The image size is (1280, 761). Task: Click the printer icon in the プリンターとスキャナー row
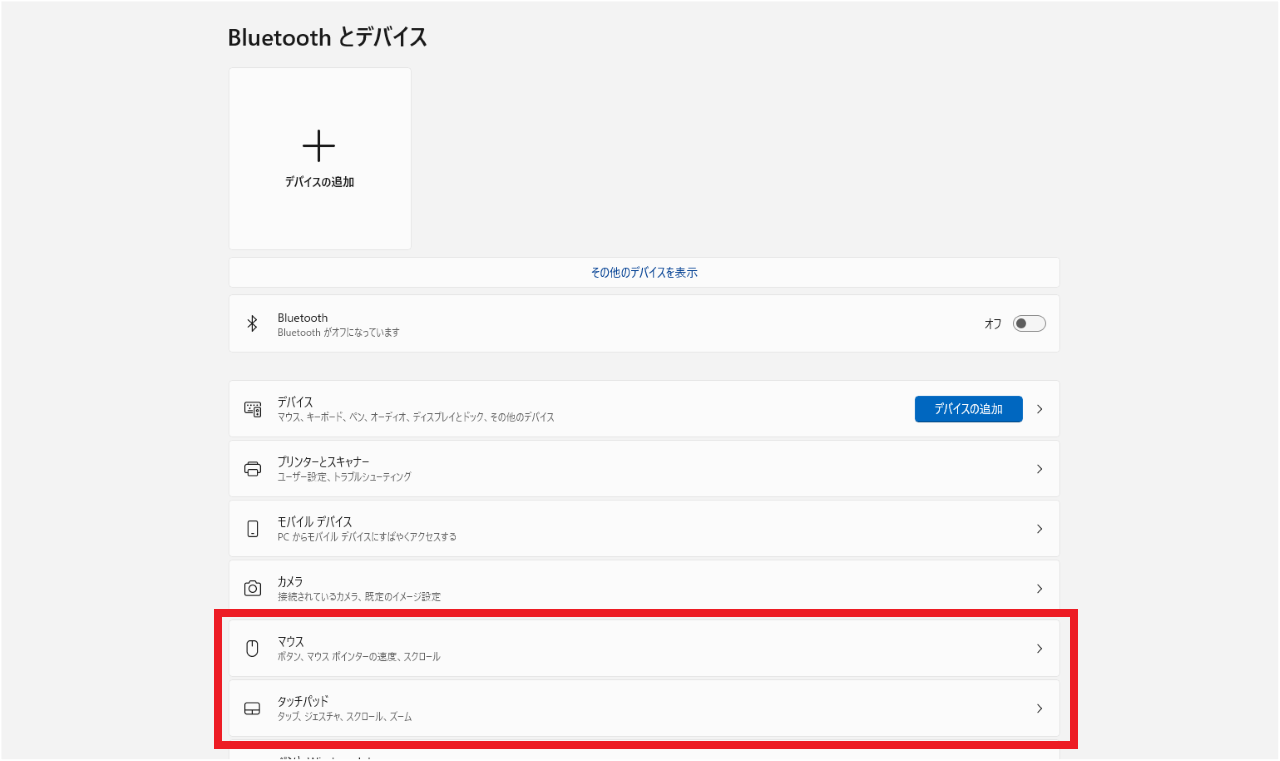[252, 469]
